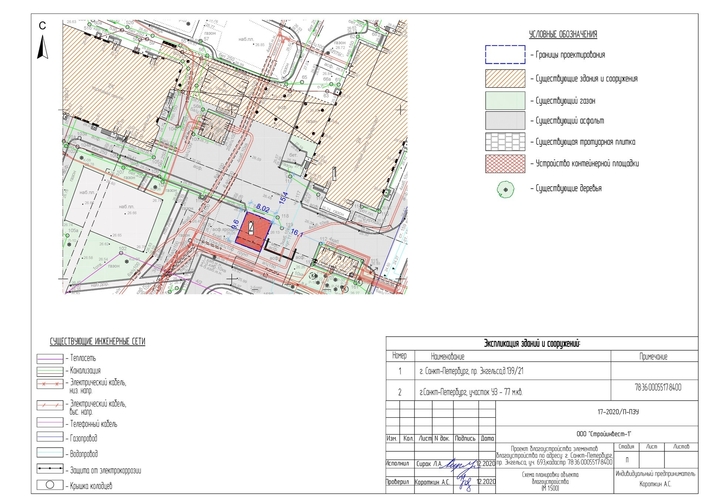Click 'Существующая тротуарная плитка' label

[x=585, y=142]
